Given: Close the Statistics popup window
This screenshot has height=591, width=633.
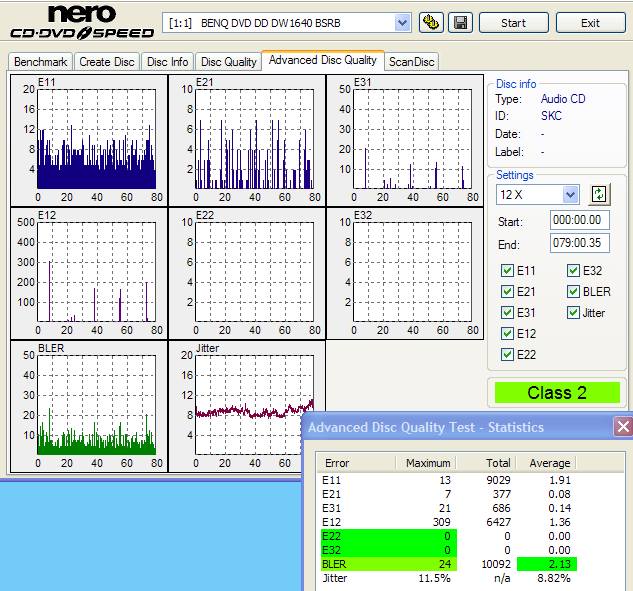Looking at the screenshot, I should [623, 427].
